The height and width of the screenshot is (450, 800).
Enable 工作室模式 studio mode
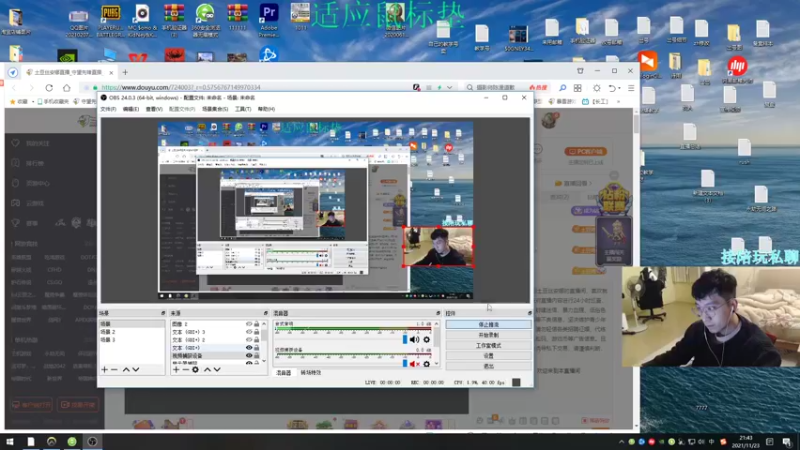[488, 345]
